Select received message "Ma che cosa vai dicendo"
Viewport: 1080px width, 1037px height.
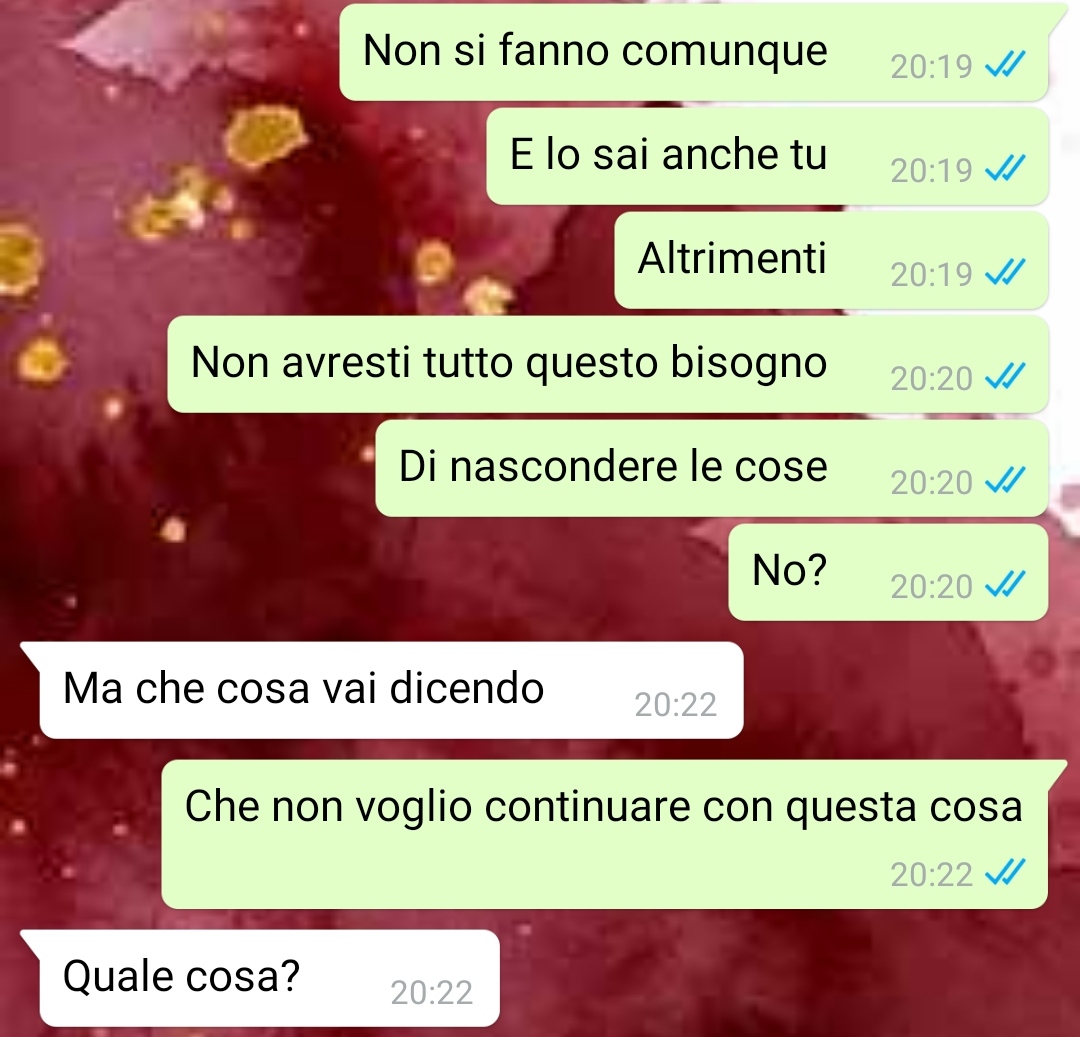coord(391,690)
